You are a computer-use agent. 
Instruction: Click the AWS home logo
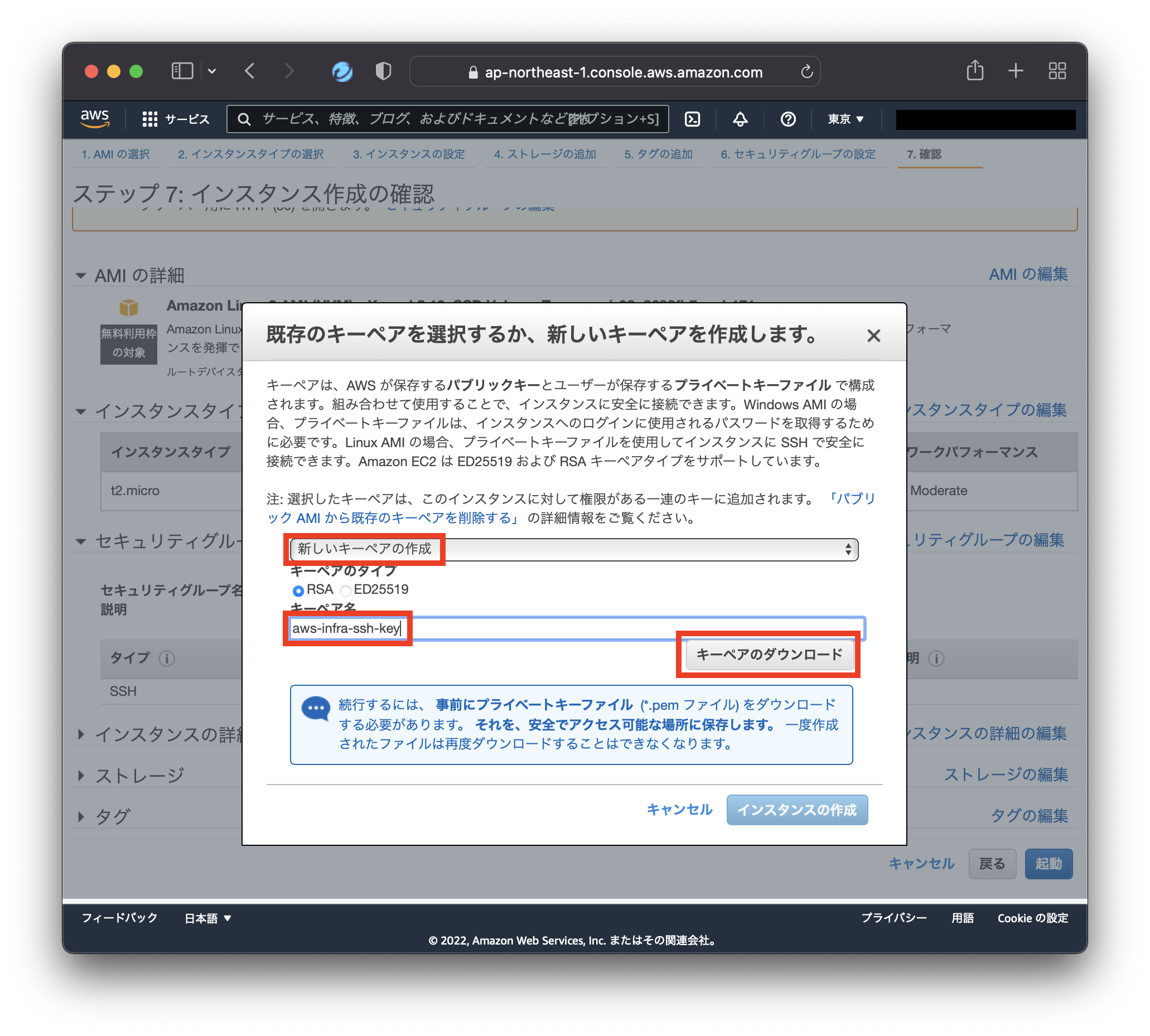(x=94, y=118)
